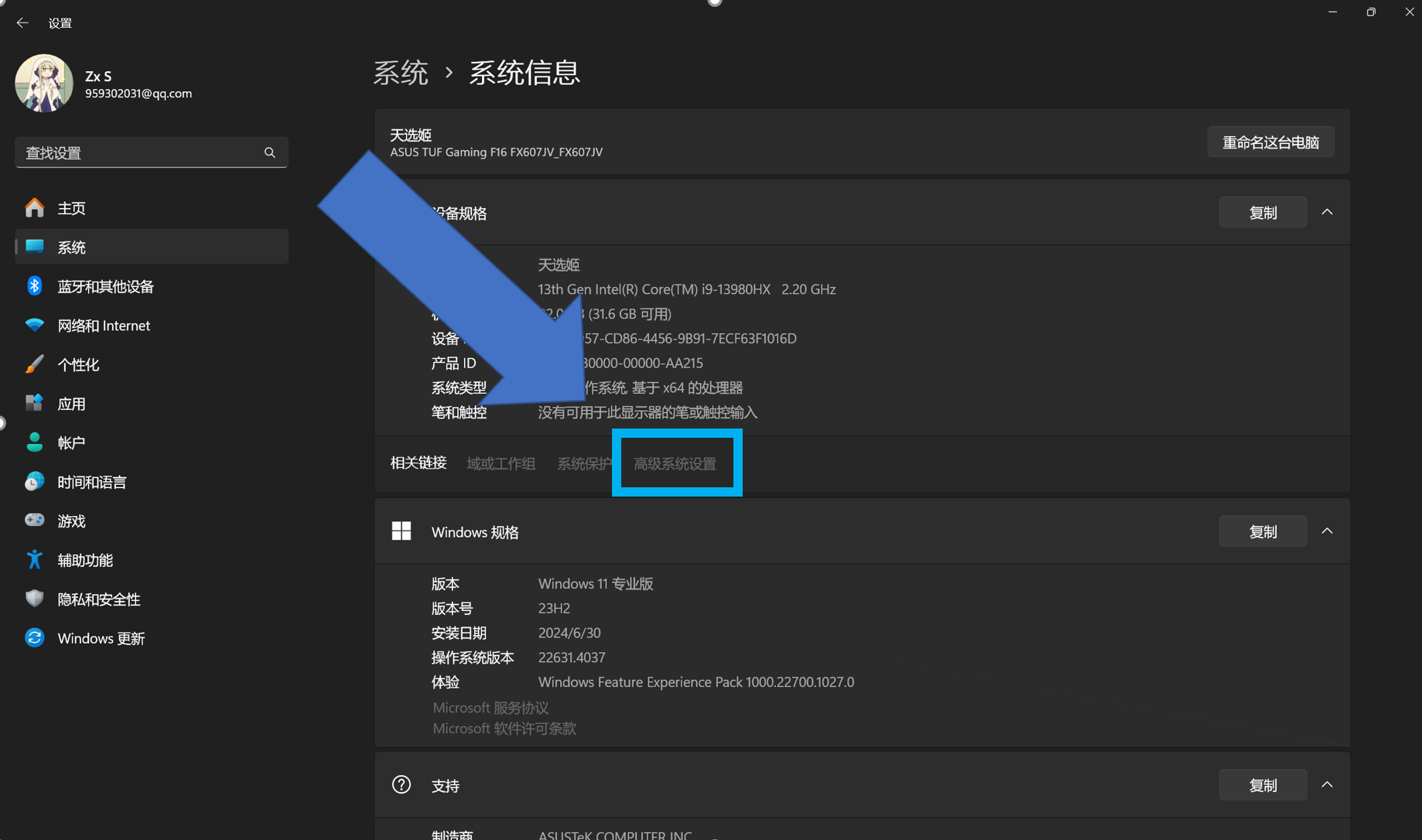Image resolution: width=1422 pixels, height=840 pixels.
Task: Select the System monitor icon
Action: click(34, 247)
